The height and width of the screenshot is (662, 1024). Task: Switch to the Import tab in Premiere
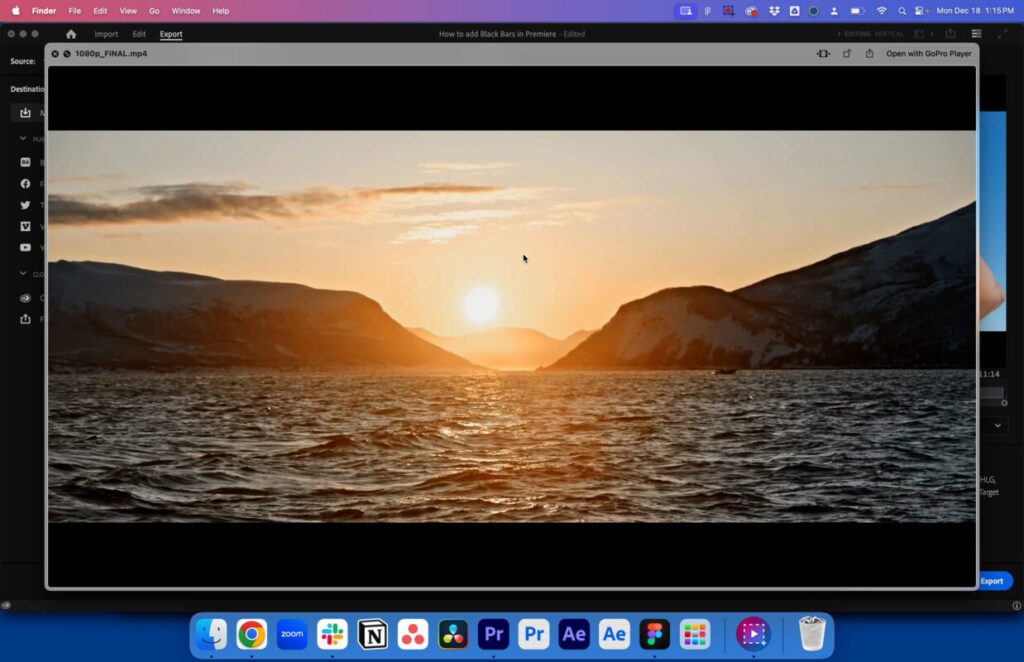[x=106, y=34]
